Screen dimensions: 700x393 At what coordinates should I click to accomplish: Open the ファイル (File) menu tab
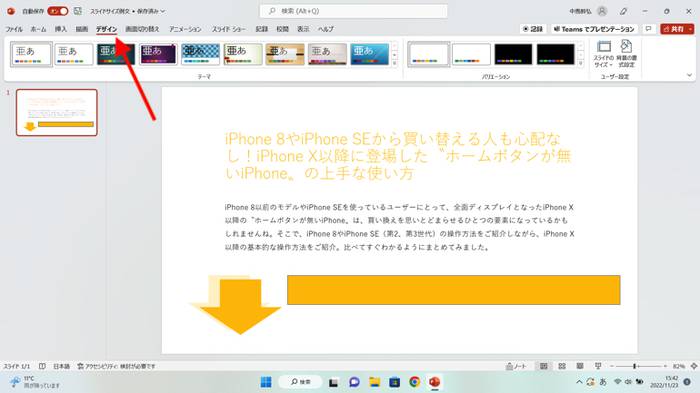point(14,29)
